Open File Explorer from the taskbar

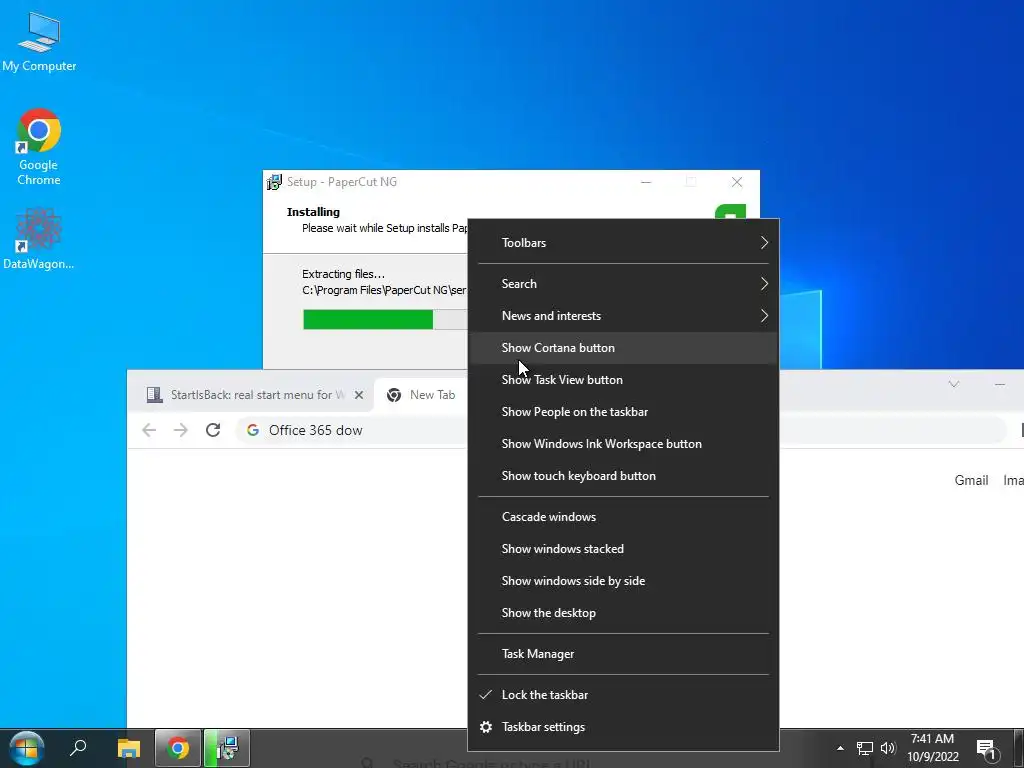click(x=129, y=748)
